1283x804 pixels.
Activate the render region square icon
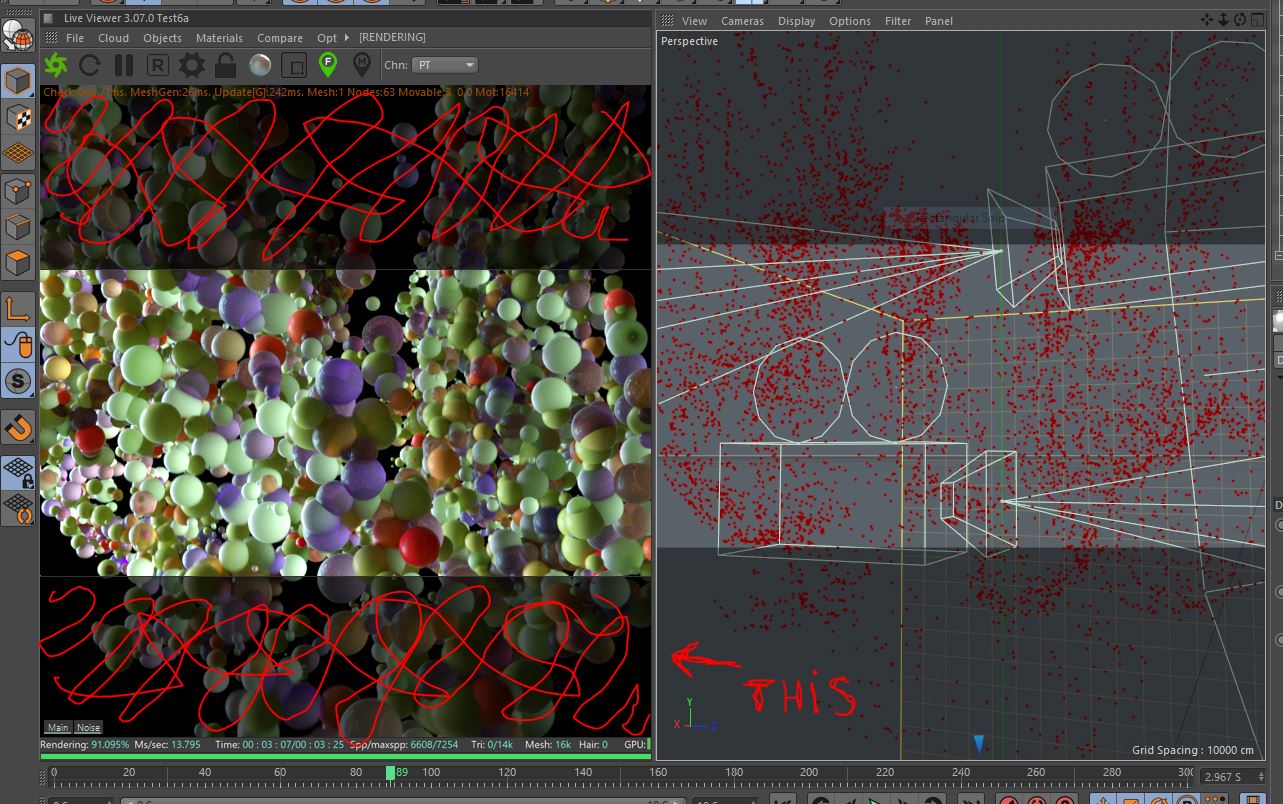click(293, 66)
